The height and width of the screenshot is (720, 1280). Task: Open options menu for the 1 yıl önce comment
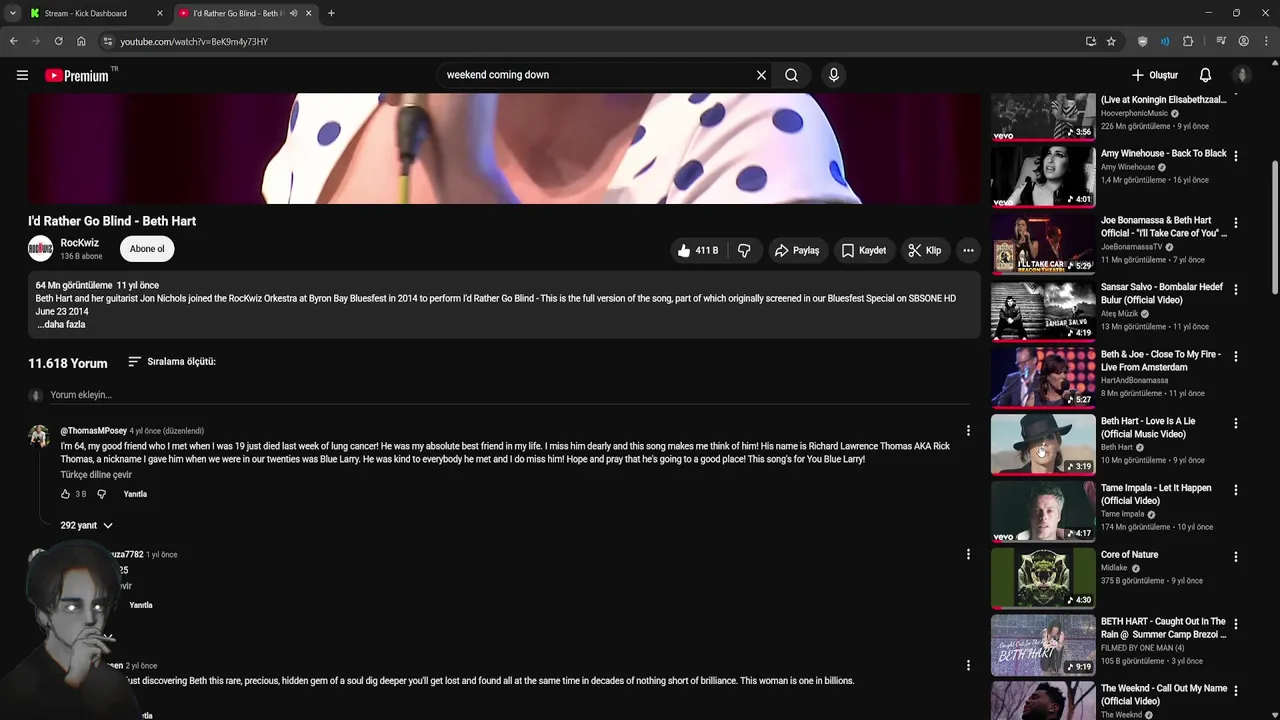[x=968, y=554]
